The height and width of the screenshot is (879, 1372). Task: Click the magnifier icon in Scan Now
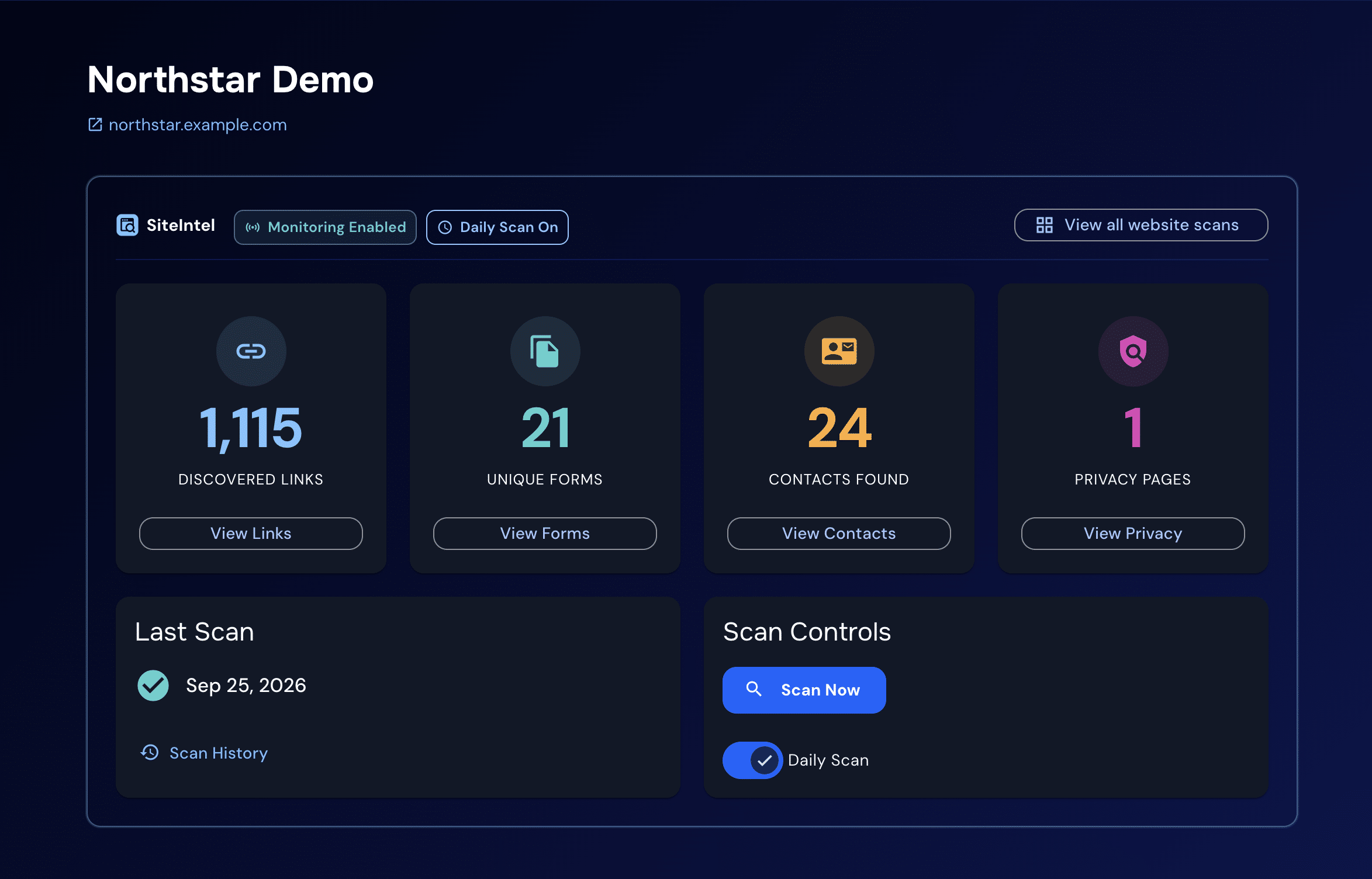point(754,690)
